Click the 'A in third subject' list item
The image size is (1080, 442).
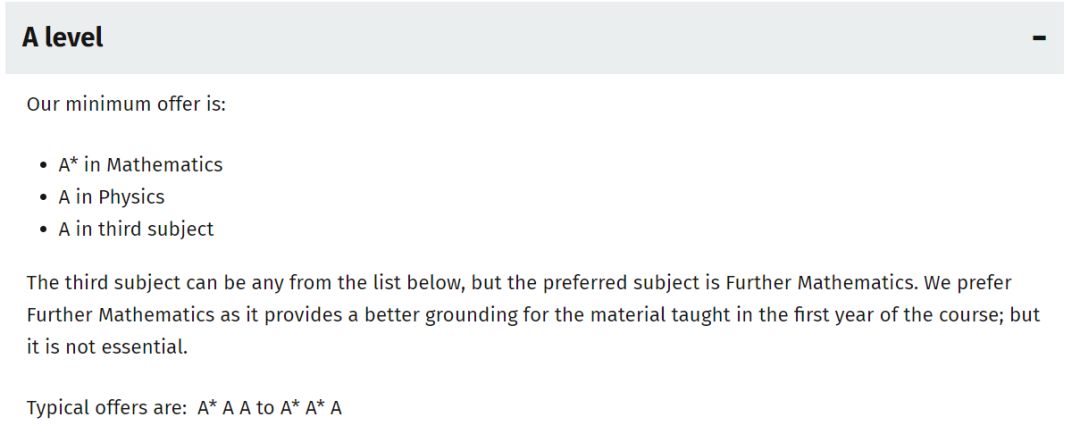tap(136, 229)
